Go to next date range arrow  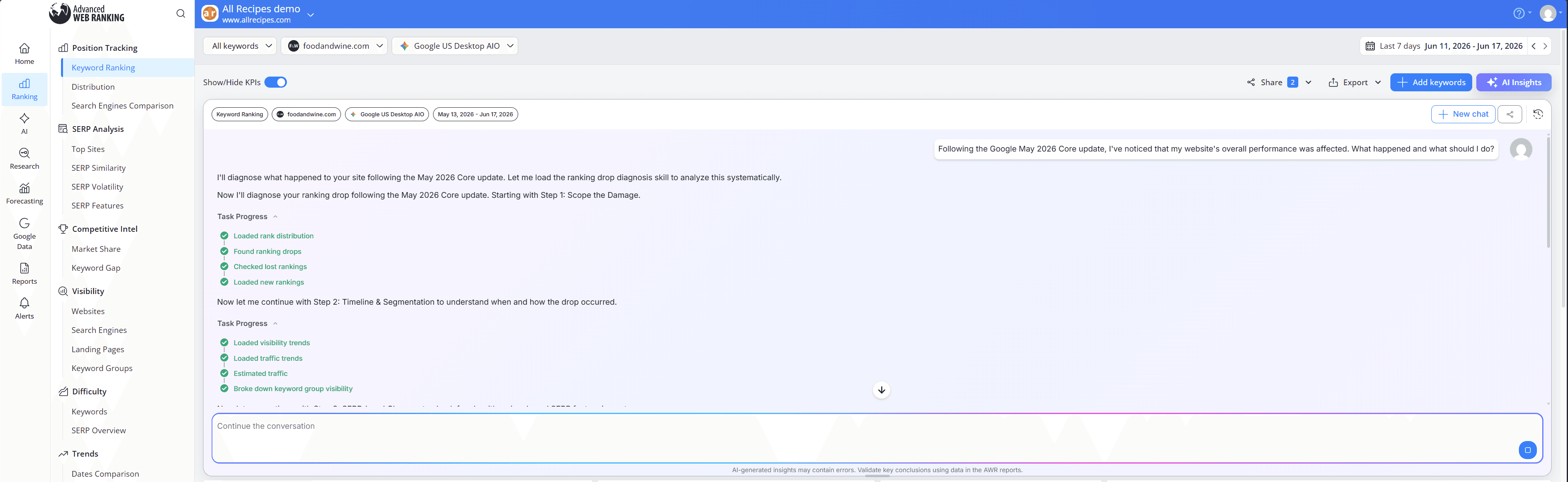pyautogui.click(x=1545, y=46)
